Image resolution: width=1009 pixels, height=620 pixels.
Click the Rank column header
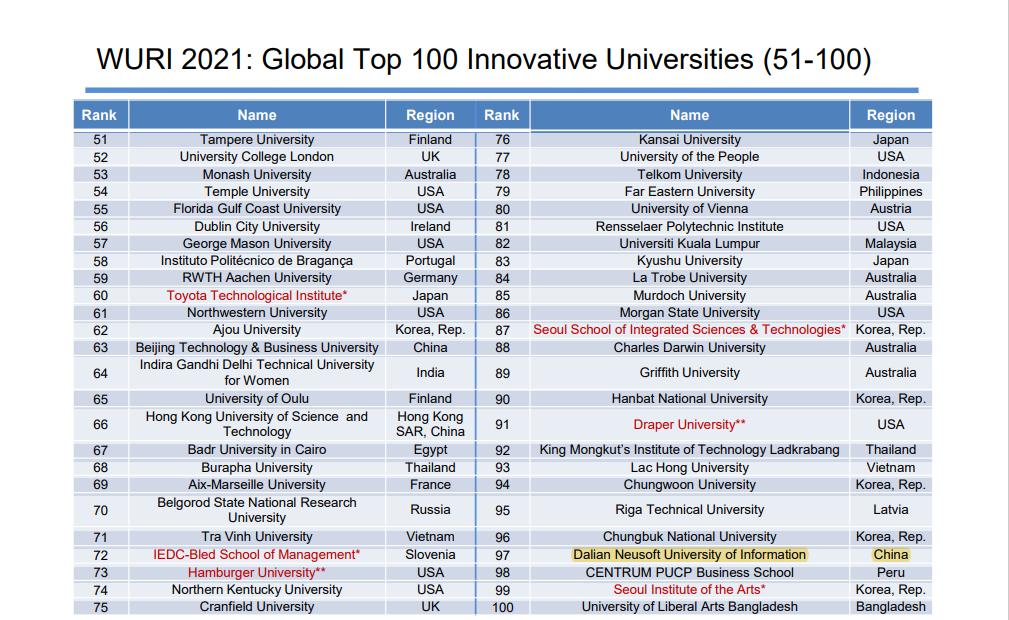point(98,114)
